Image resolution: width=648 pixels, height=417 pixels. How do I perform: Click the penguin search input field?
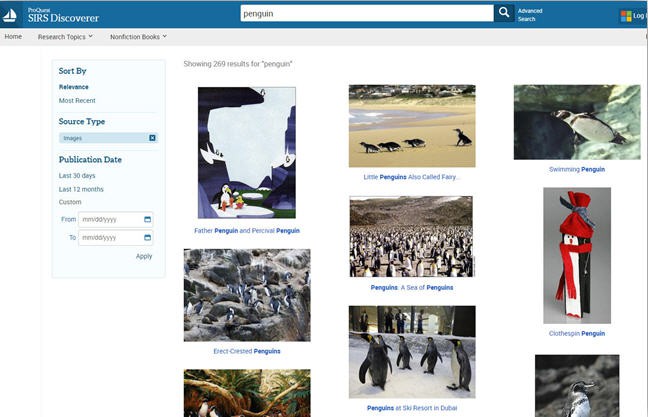(x=366, y=13)
